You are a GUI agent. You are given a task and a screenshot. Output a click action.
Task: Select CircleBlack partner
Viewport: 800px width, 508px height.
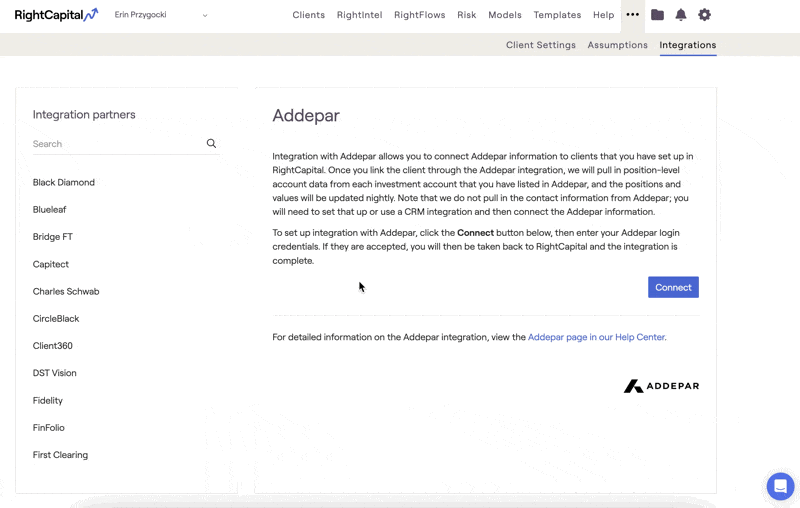point(56,319)
